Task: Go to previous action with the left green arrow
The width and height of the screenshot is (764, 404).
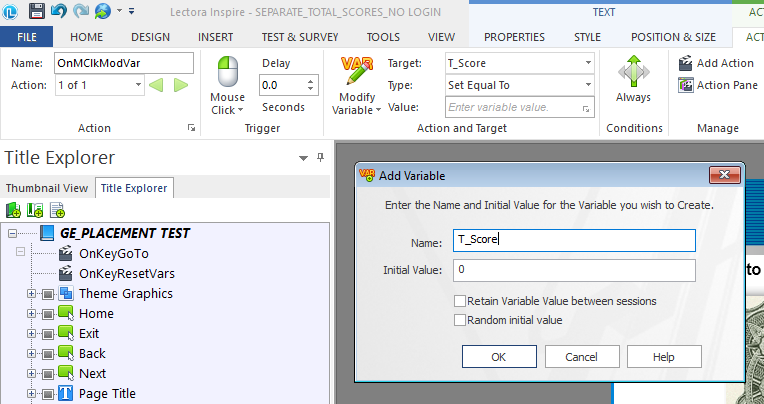Action: click(x=155, y=85)
